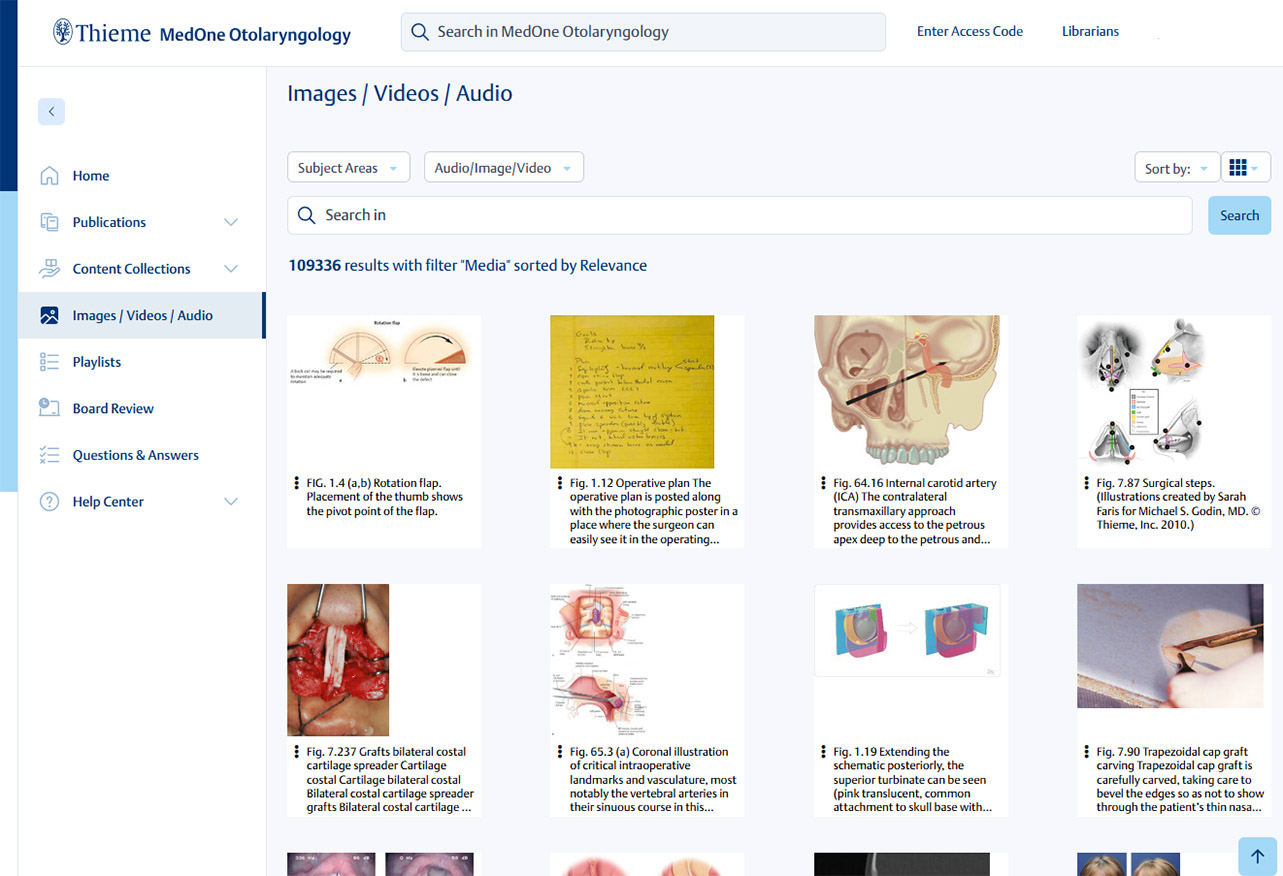The height and width of the screenshot is (876, 1283).
Task: Expand the Help Center chevron
Action: click(x=231, y=502)
